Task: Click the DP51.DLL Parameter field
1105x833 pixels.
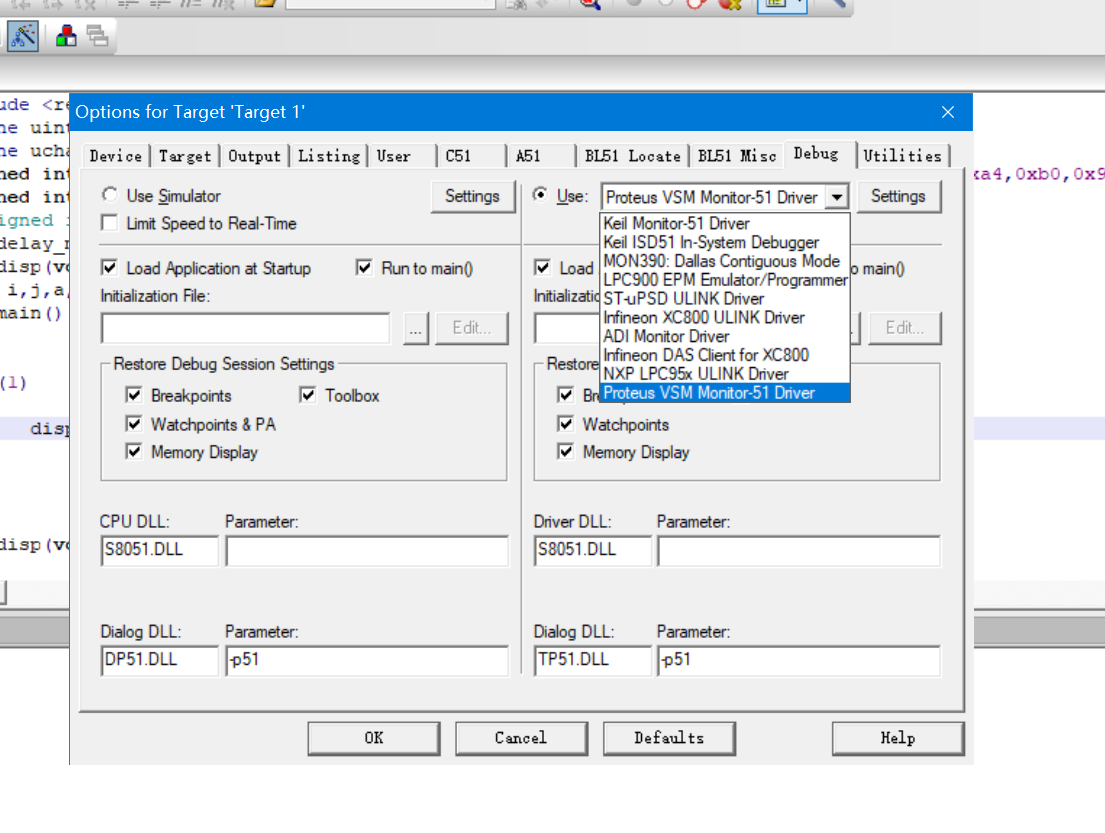Action: click(x=366, y=660)
